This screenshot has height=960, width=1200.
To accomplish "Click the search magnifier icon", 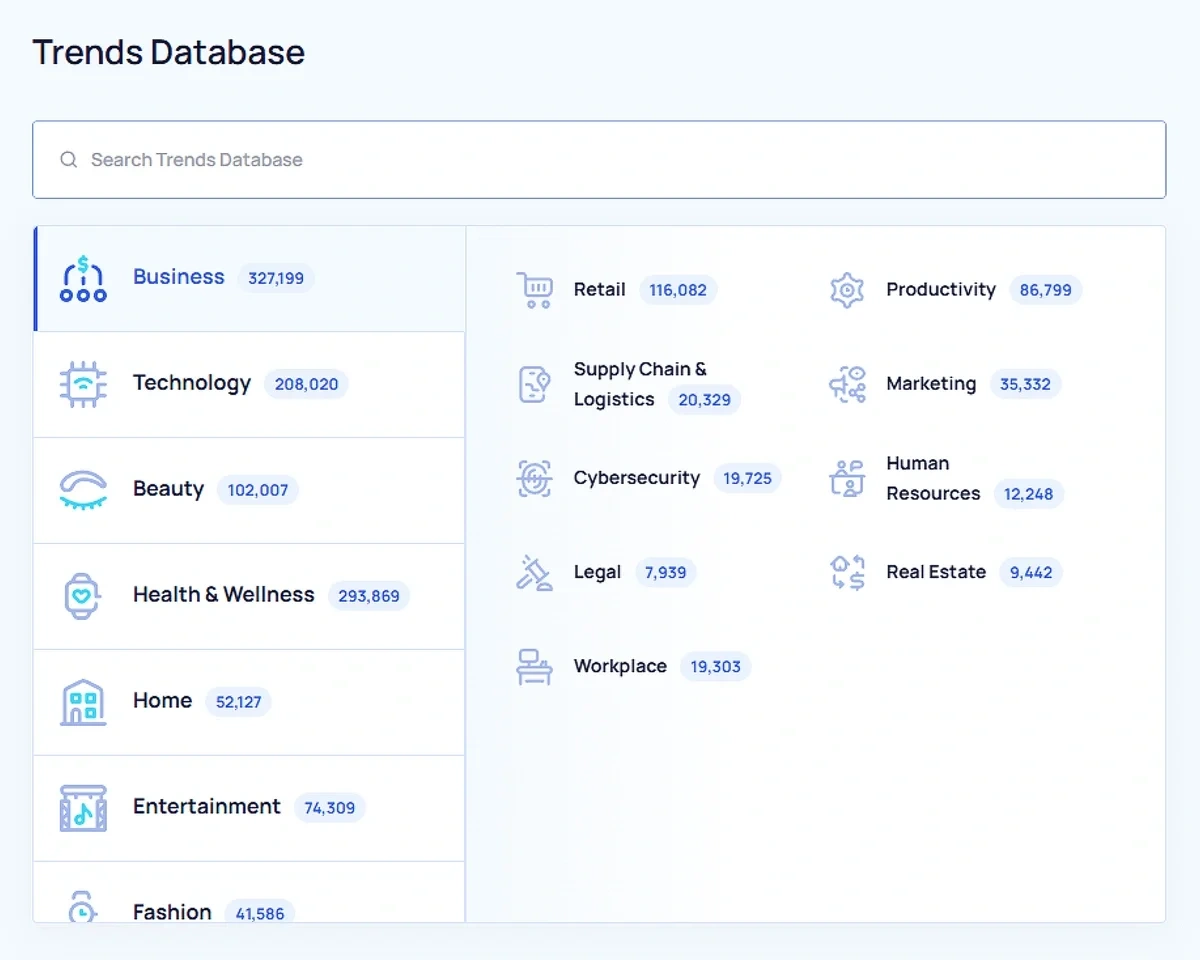I will pyautogui.click(x=68, y=159).
